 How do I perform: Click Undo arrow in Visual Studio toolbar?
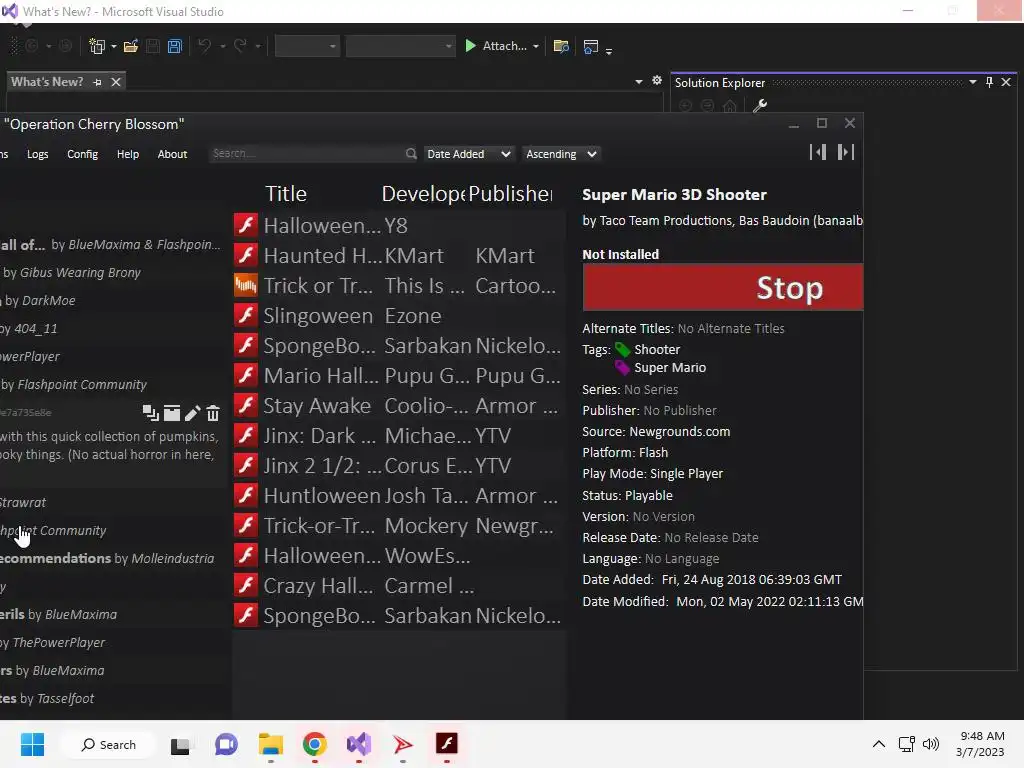click(204, 46)
